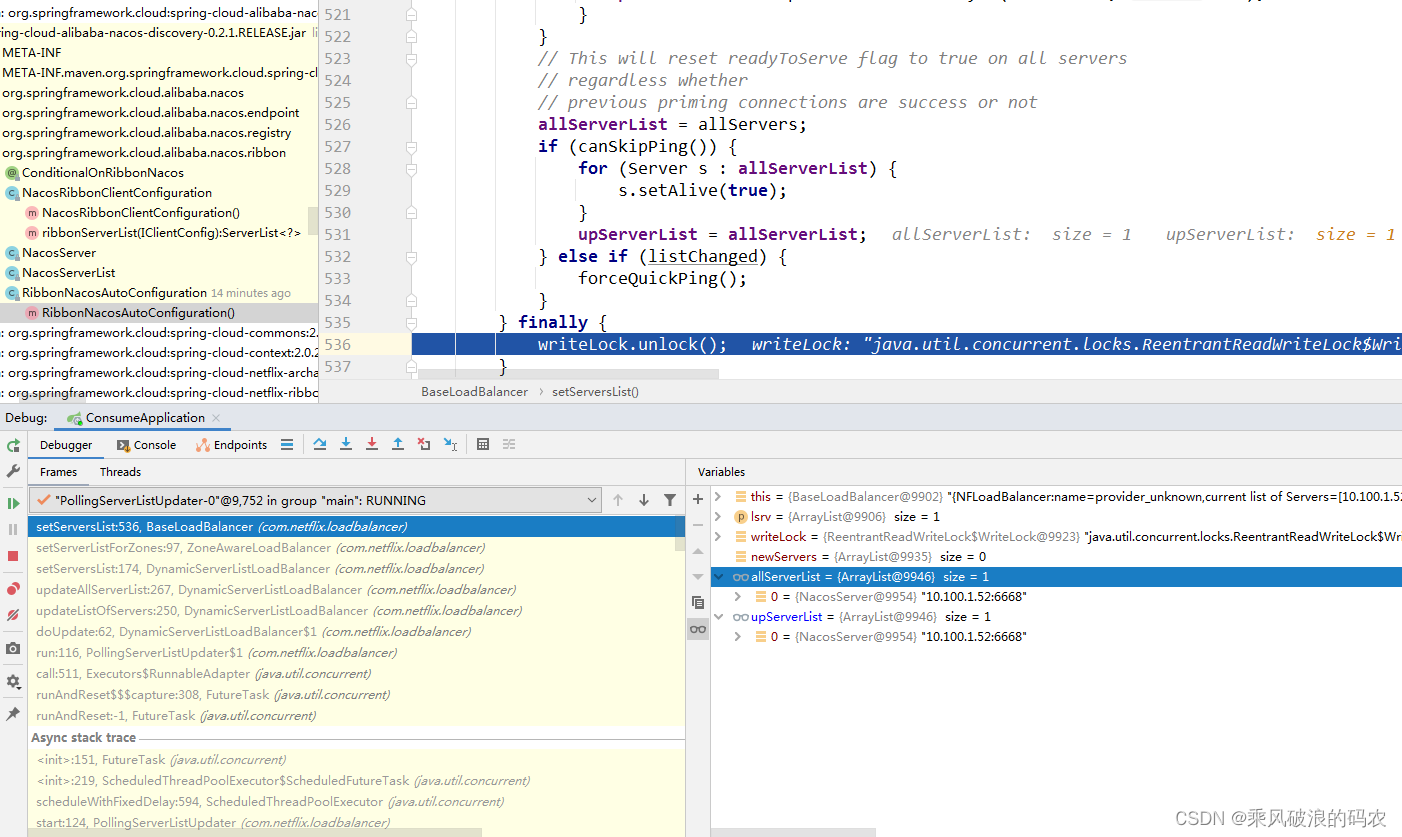1402x837 pixels.
Task: Move watch up arrow in Variables sidebar
Action: pos(698,550)
